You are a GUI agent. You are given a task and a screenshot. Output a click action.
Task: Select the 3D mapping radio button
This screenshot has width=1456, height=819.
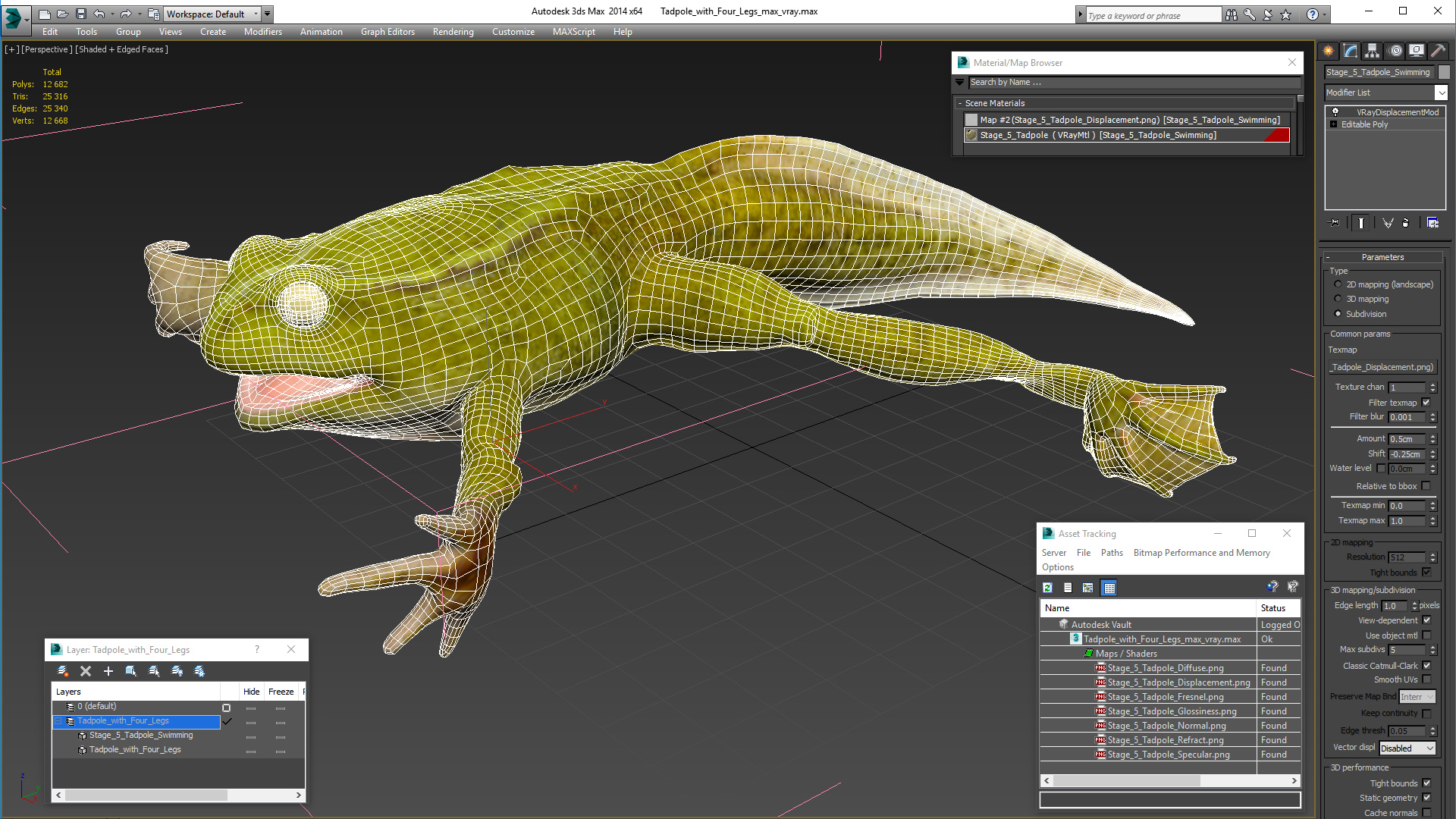tap(1338, 299)
